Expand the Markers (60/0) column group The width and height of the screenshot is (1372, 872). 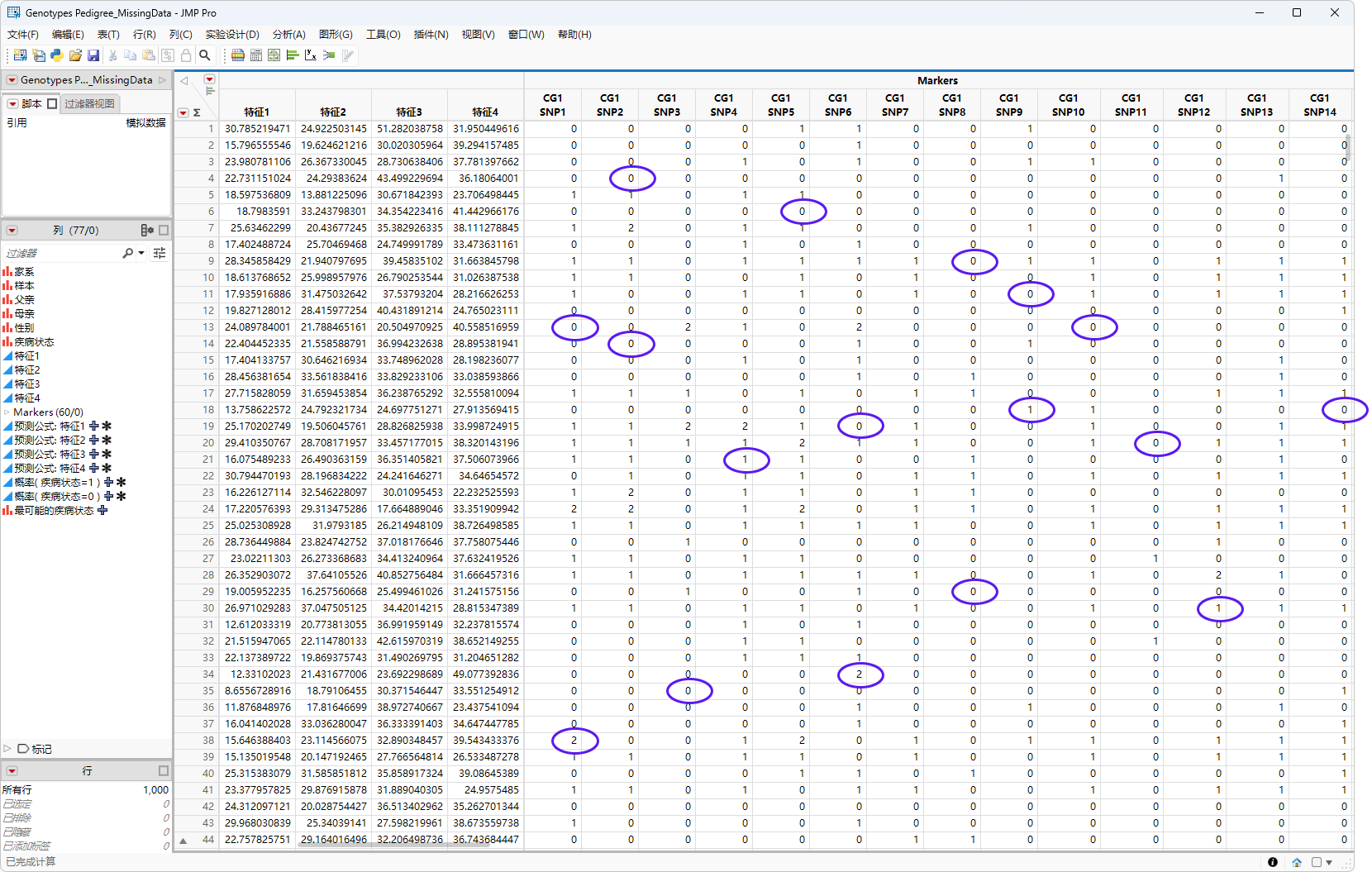tap(7, 412)
